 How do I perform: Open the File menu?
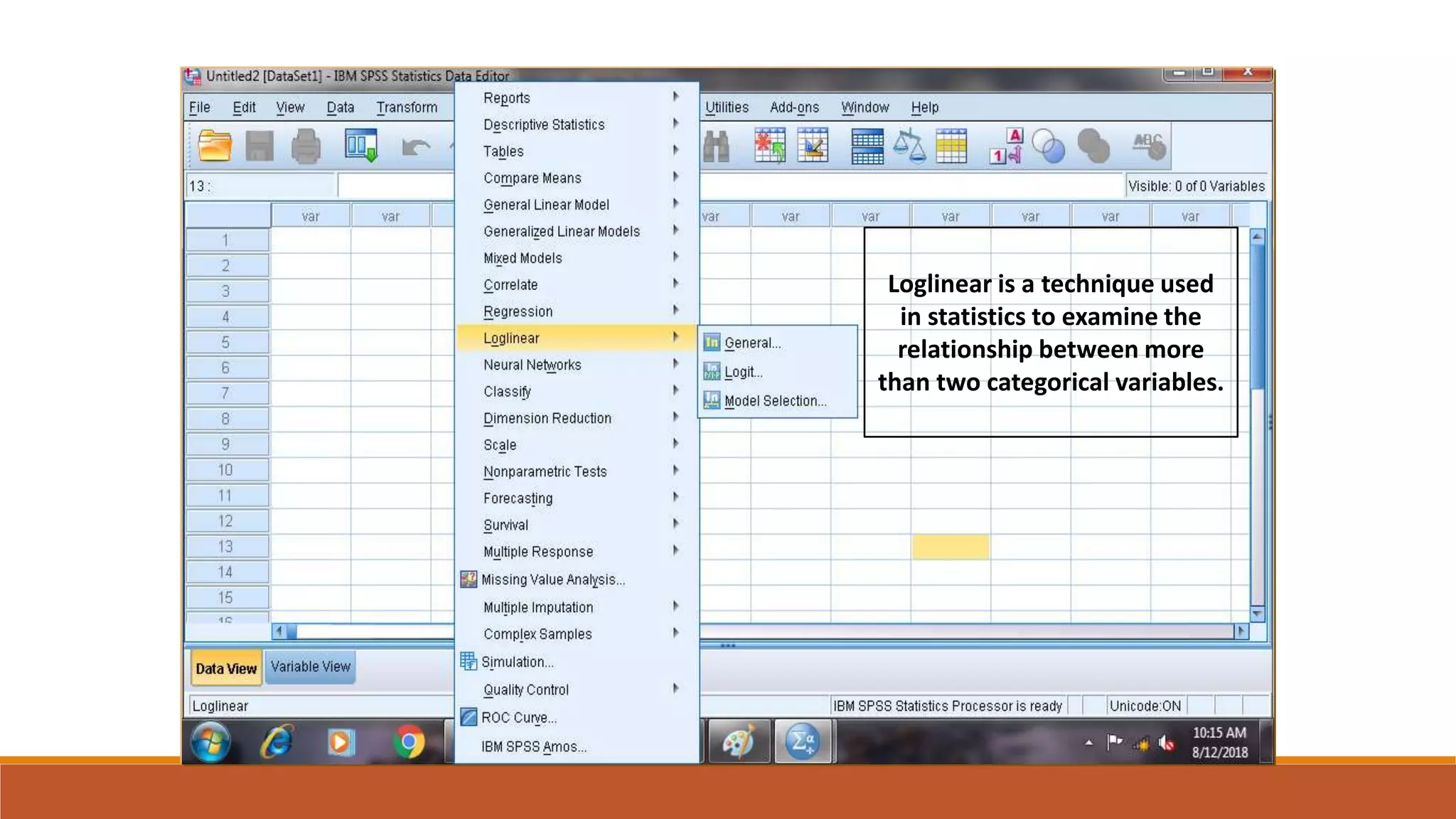click(x=200, y=107)
